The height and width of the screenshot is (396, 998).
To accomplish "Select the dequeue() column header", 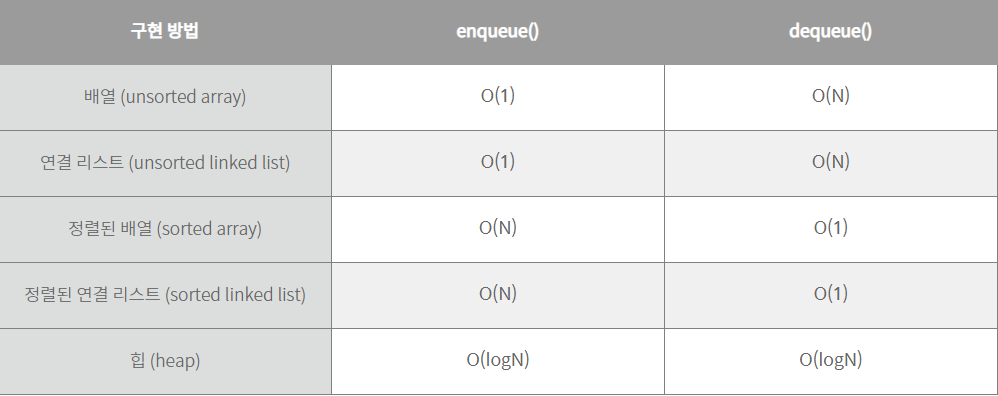I will (831, 32).
